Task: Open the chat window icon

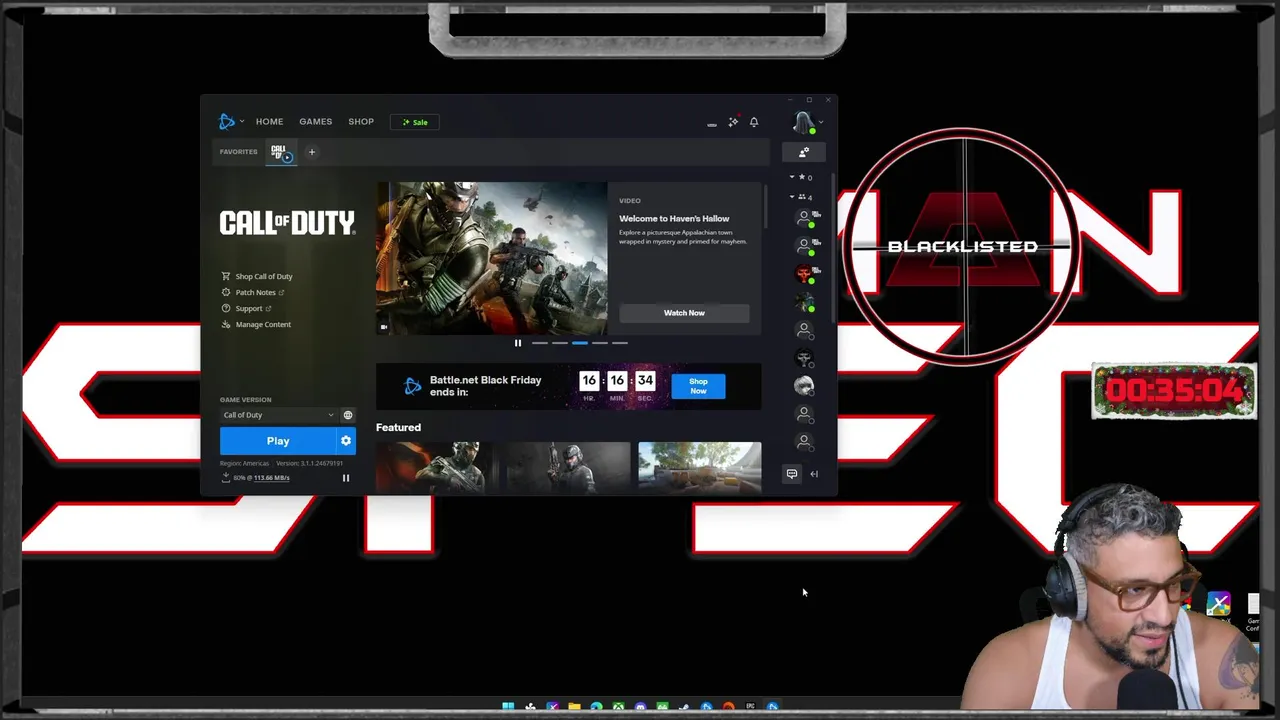Action: pos(792,474)
